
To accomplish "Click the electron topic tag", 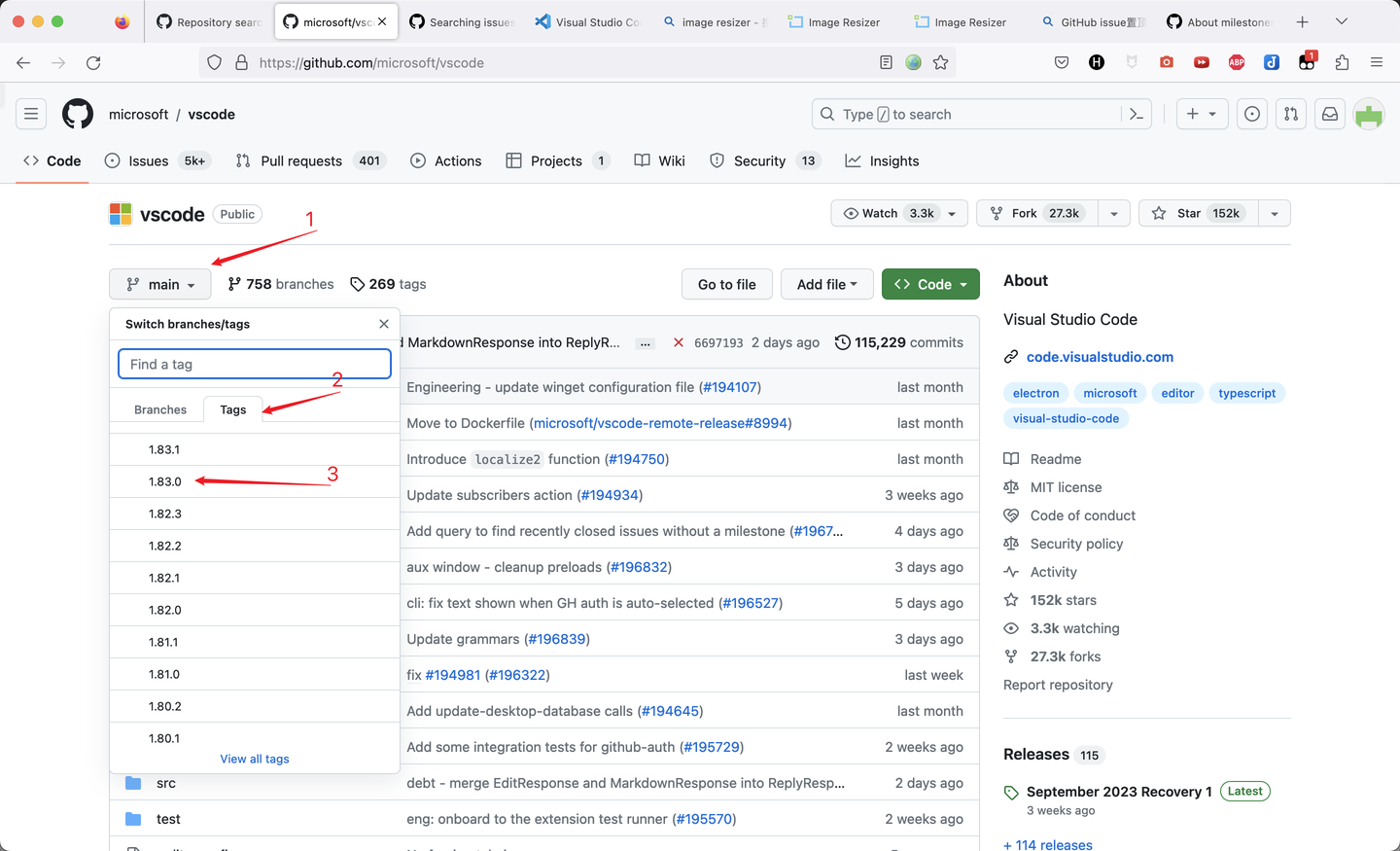I will [x=1035, y=393].
